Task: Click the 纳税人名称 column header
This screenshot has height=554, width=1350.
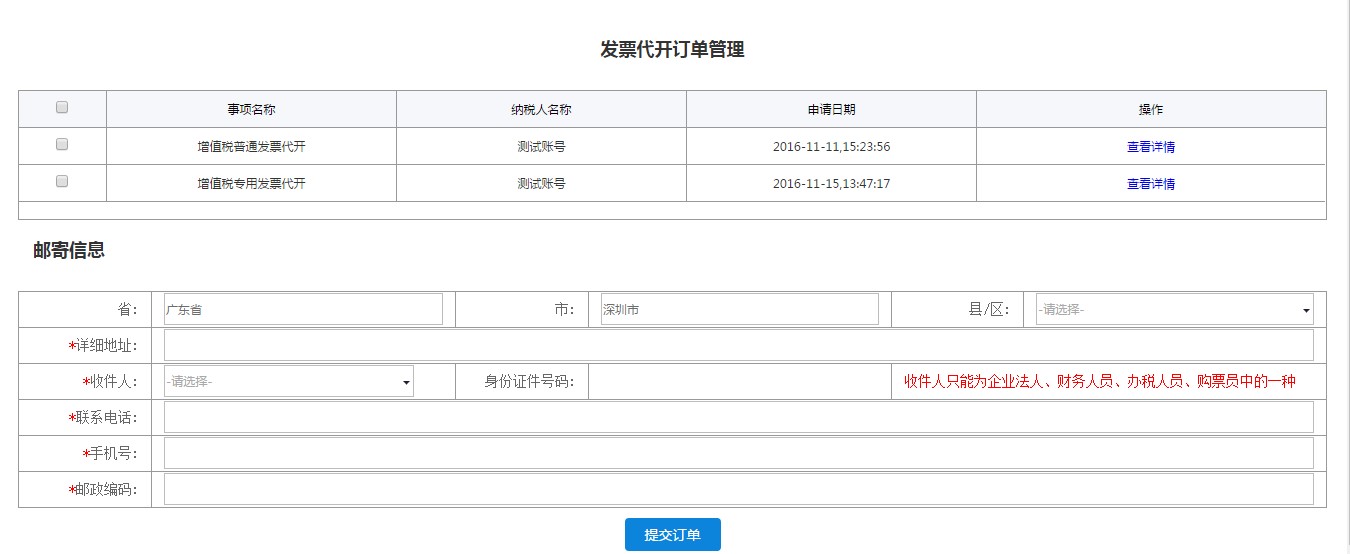Action: click(x=541, y=110)
